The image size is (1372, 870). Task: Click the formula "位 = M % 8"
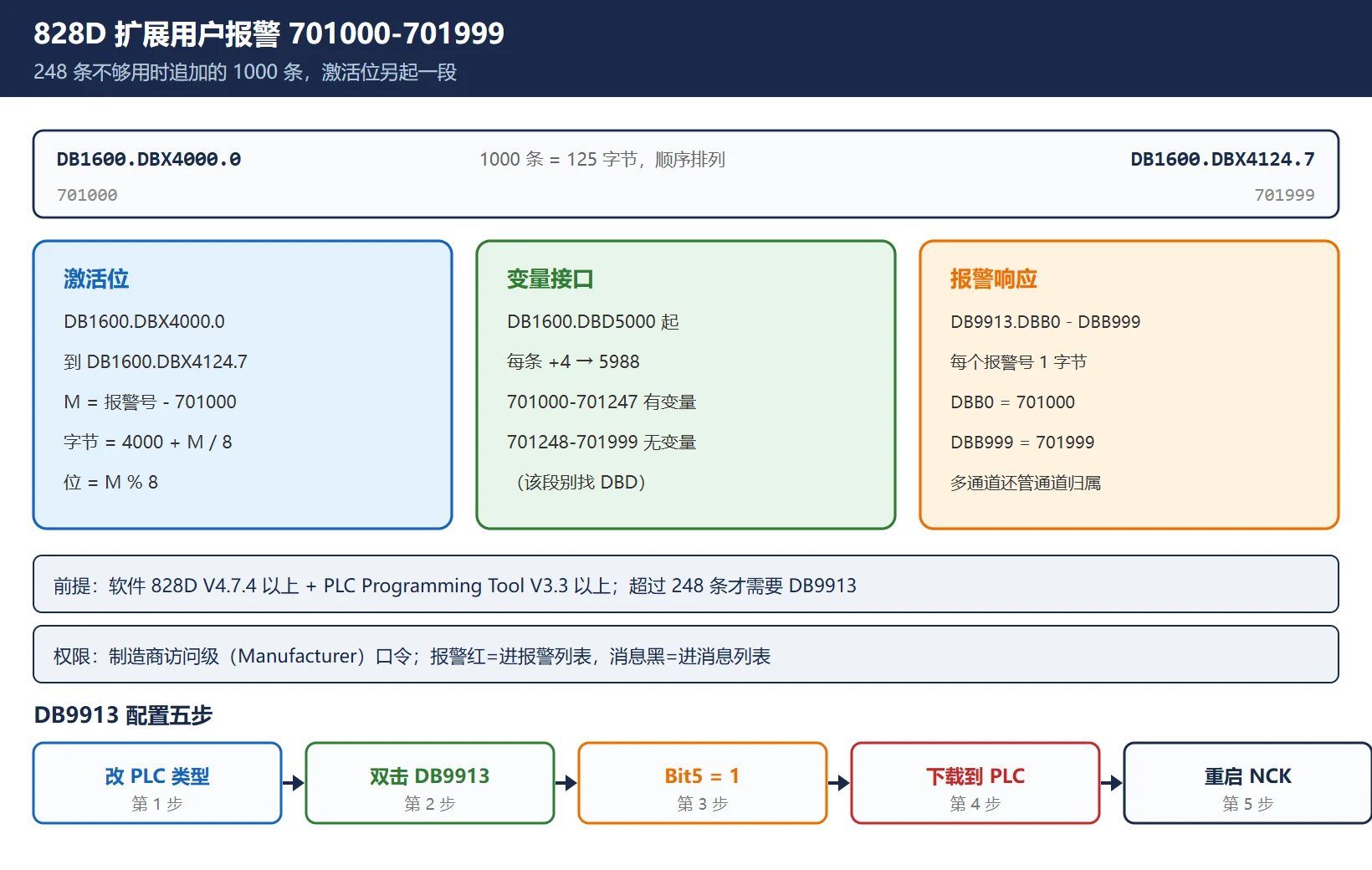click(110, 482)
